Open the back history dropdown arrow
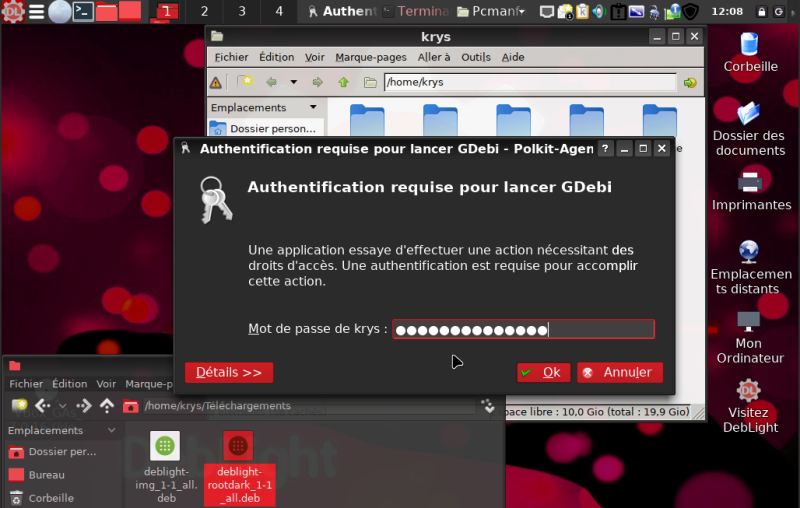 (x=293, y=82)
